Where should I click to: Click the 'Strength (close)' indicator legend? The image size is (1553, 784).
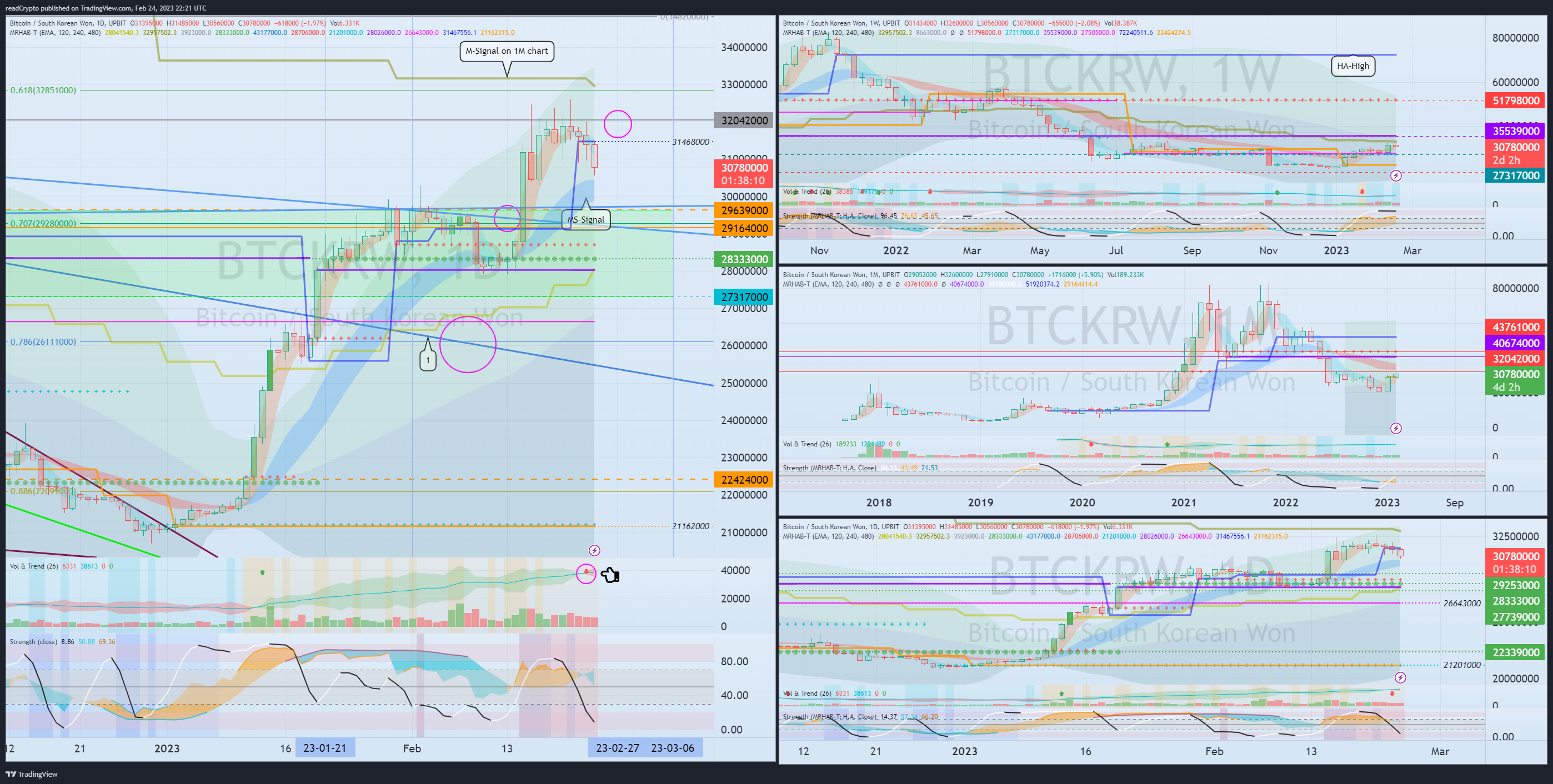tap(34, 641)
